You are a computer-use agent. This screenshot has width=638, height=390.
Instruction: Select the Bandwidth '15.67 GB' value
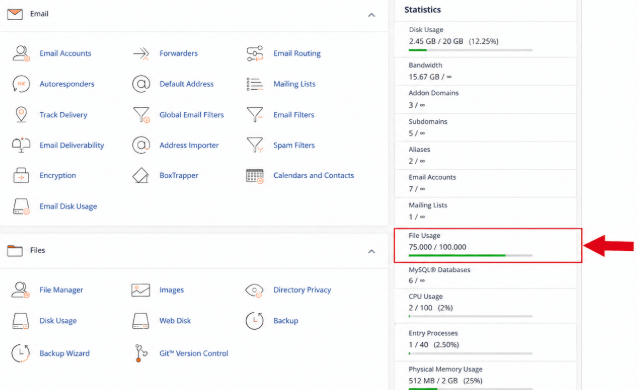424,77
